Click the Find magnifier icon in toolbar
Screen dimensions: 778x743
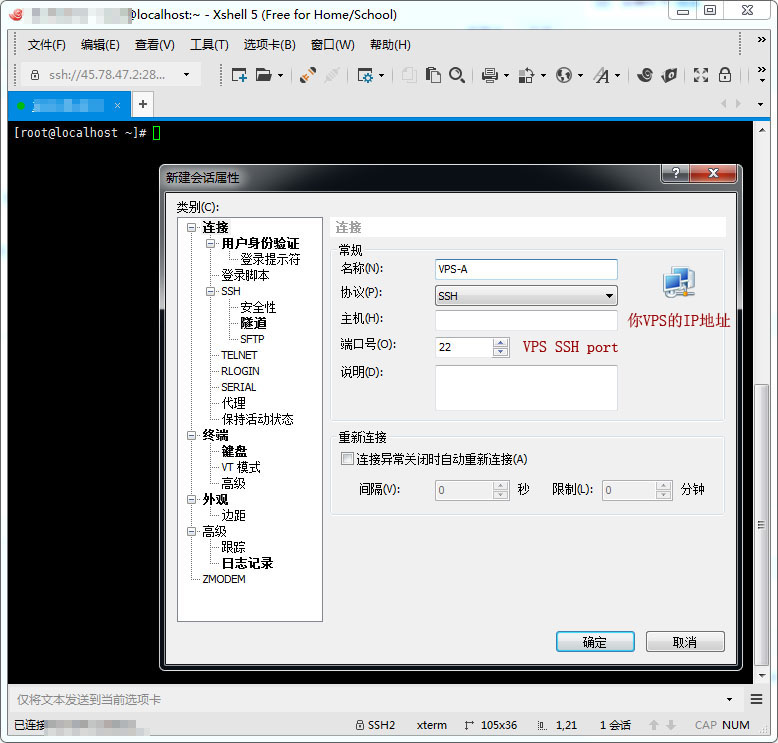click(x=457, y=75)
